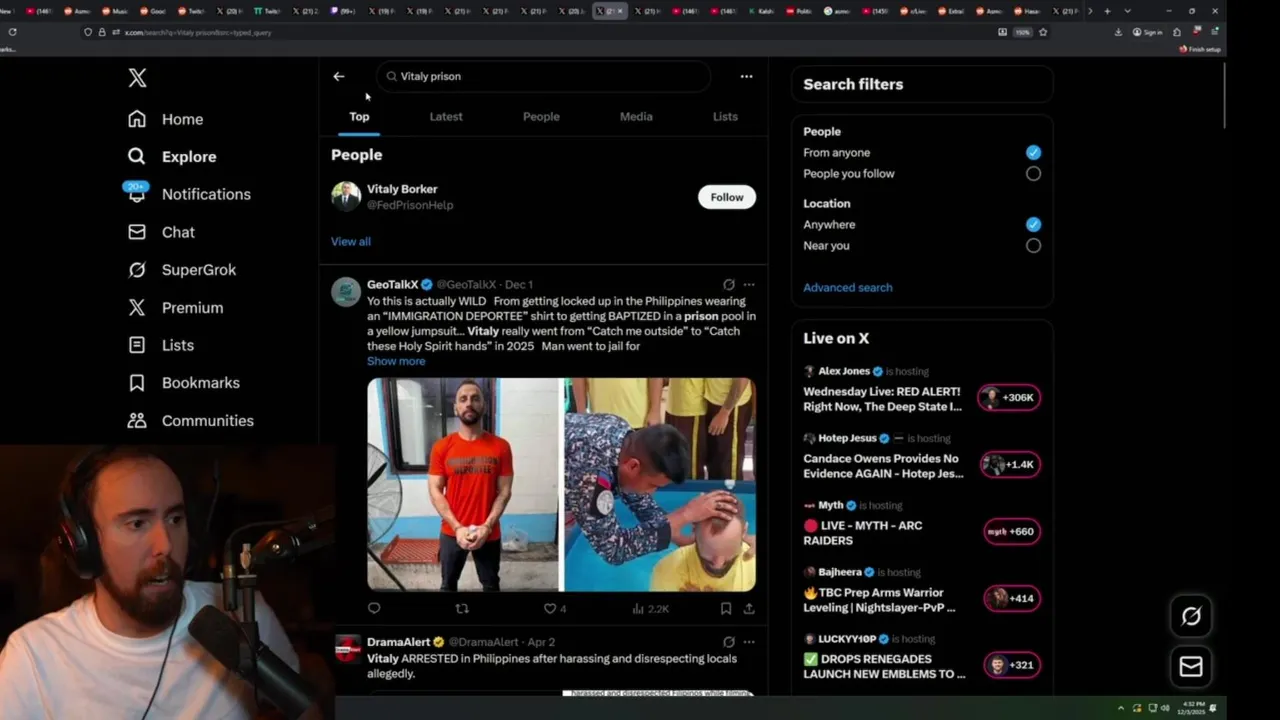Image resolution: width=1280 pixels, height=720 pixels.
Task: Repost the GeoTalkX post
Action: tap(462, 608)
